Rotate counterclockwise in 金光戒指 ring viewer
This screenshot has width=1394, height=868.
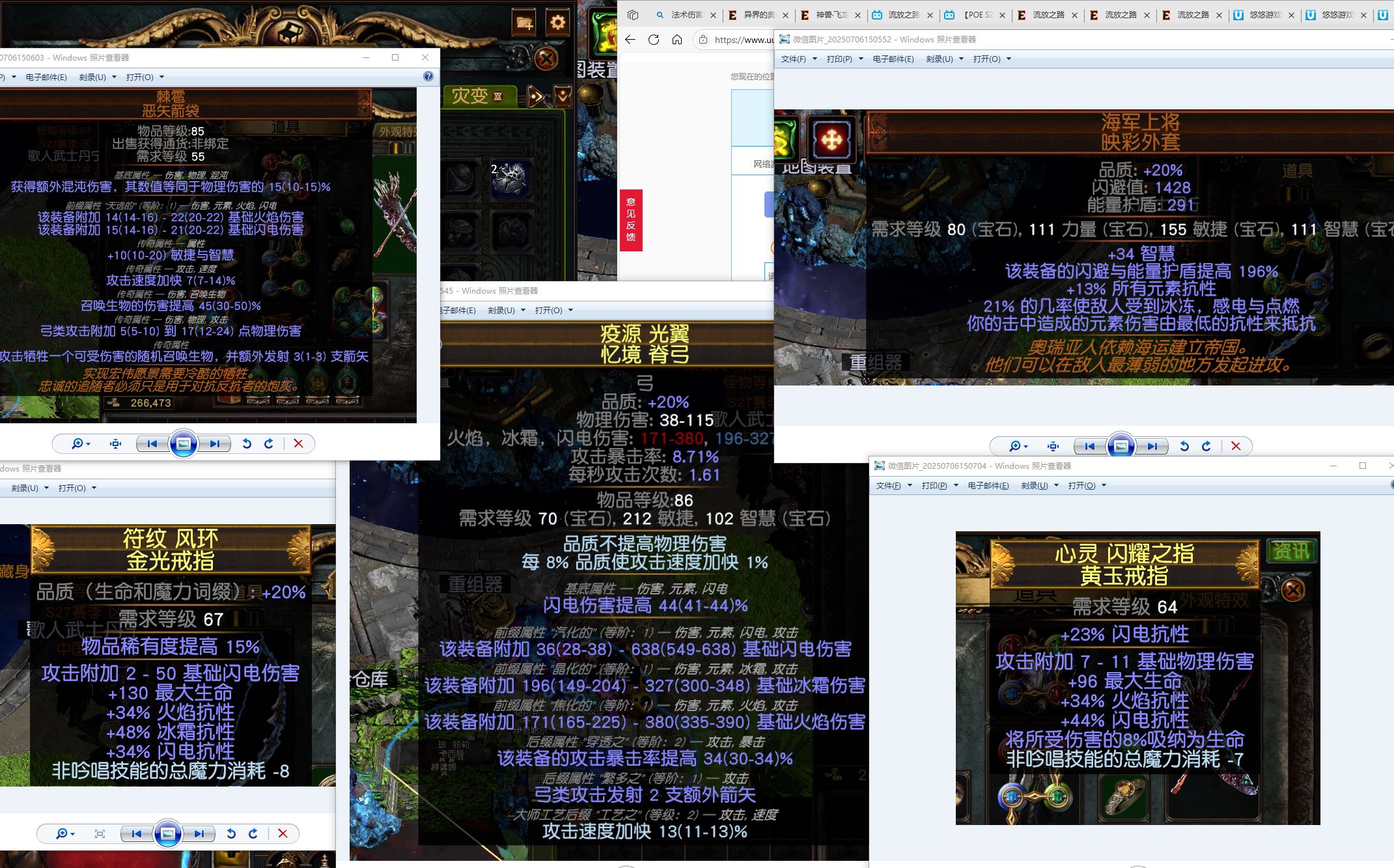pos(231,833)
